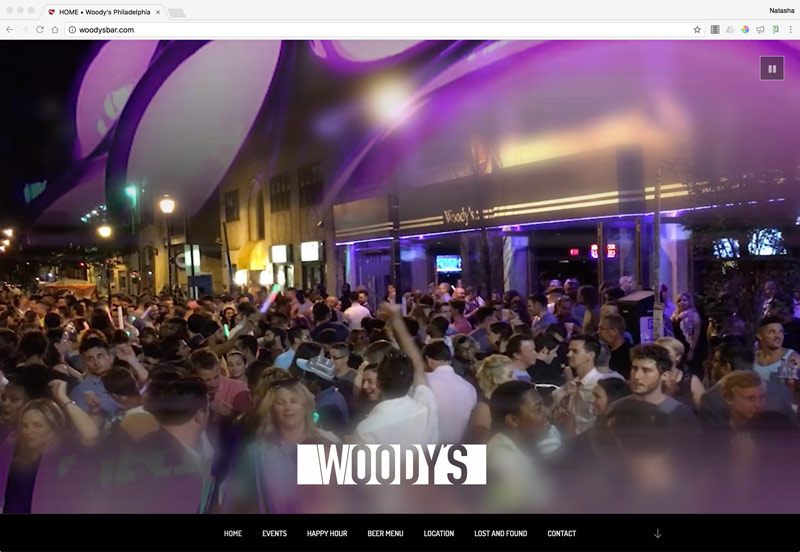Screen dimensions: 800x552
Task: Click the green extension icon beside the menu
Action: 776,30
